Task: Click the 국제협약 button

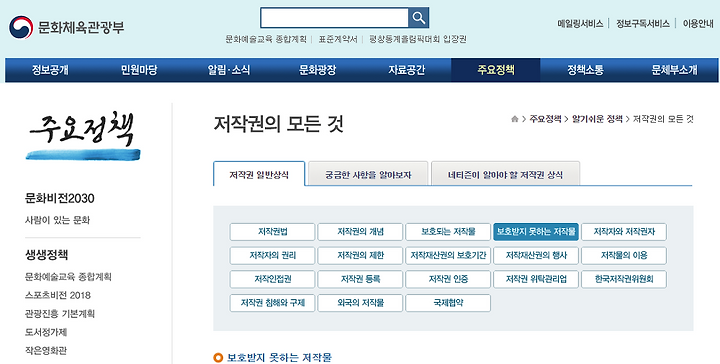Action: tap(448, 303)
